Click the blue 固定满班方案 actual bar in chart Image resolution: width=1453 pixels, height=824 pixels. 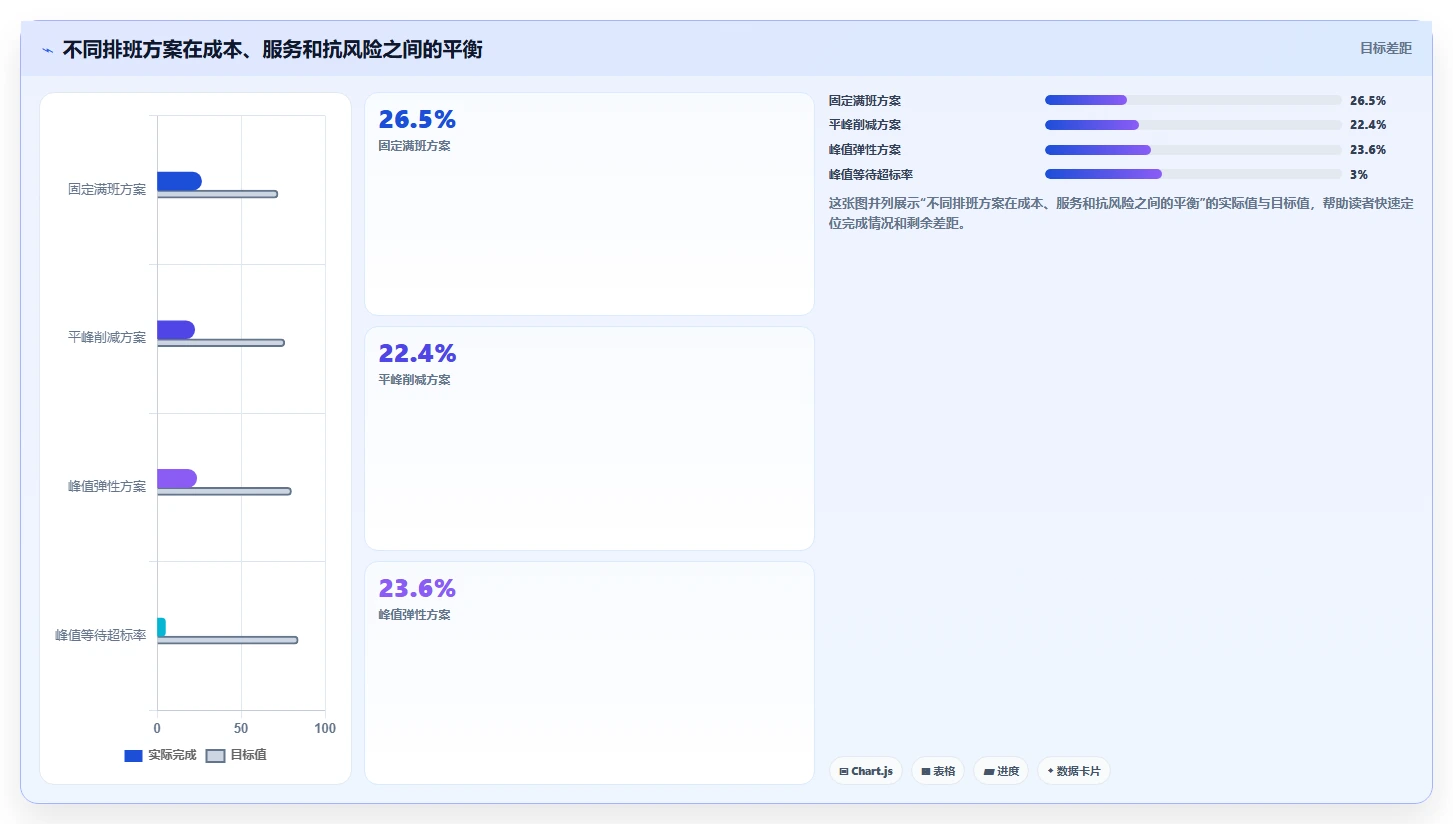click(179, 181)
